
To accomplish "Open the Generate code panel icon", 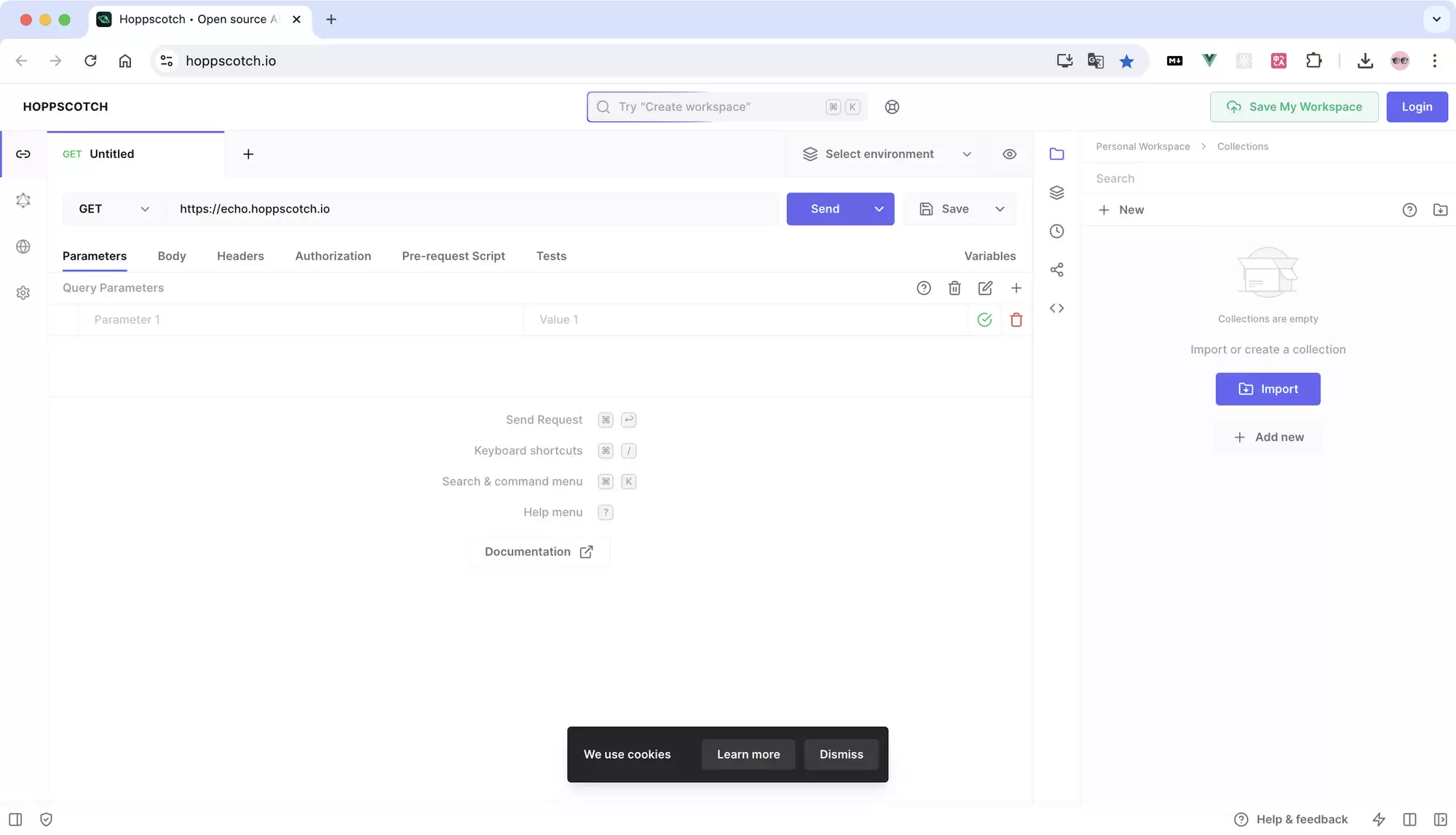I will [x=1057, y=309].
